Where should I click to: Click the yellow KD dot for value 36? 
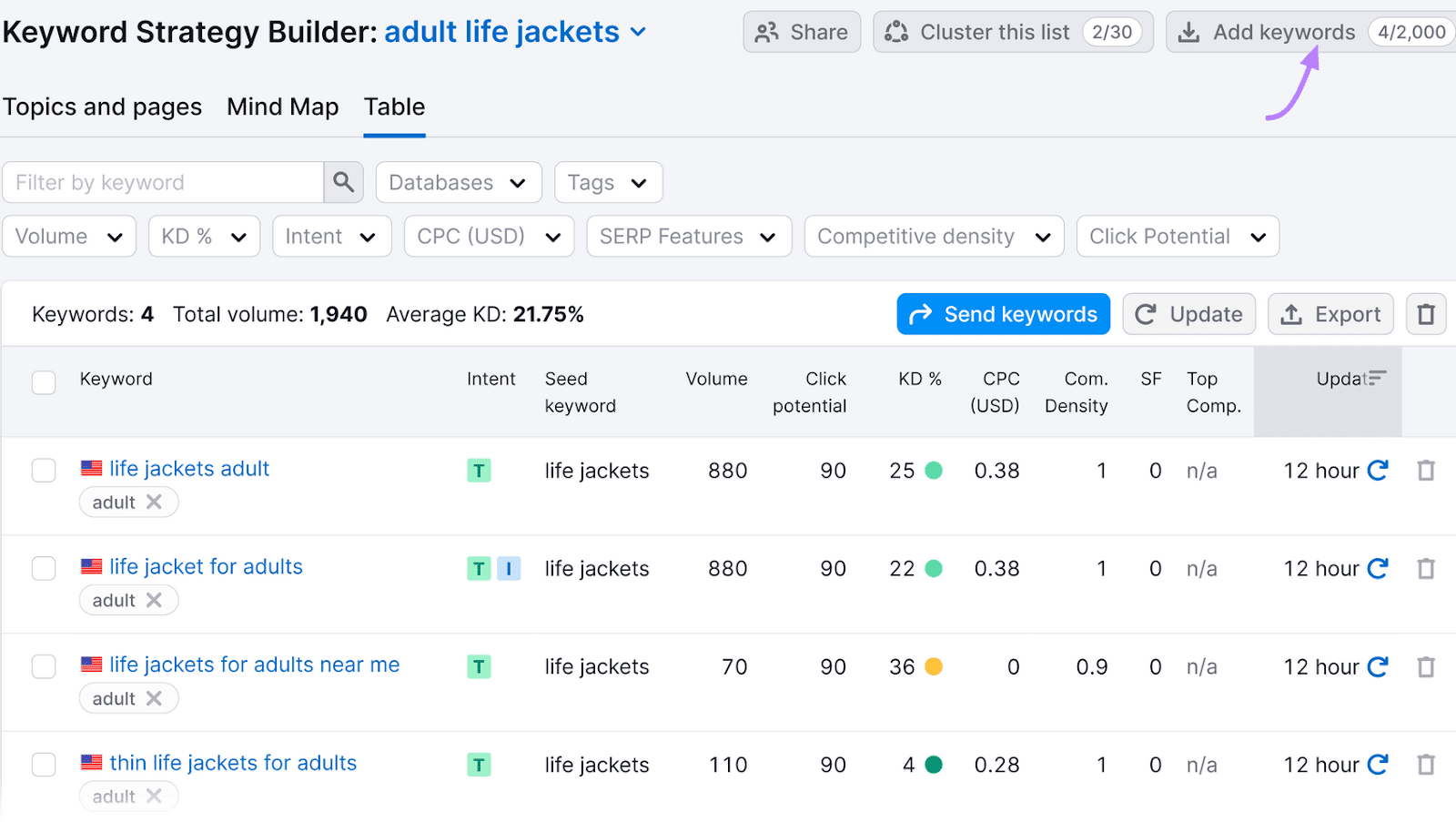[933, 667]
